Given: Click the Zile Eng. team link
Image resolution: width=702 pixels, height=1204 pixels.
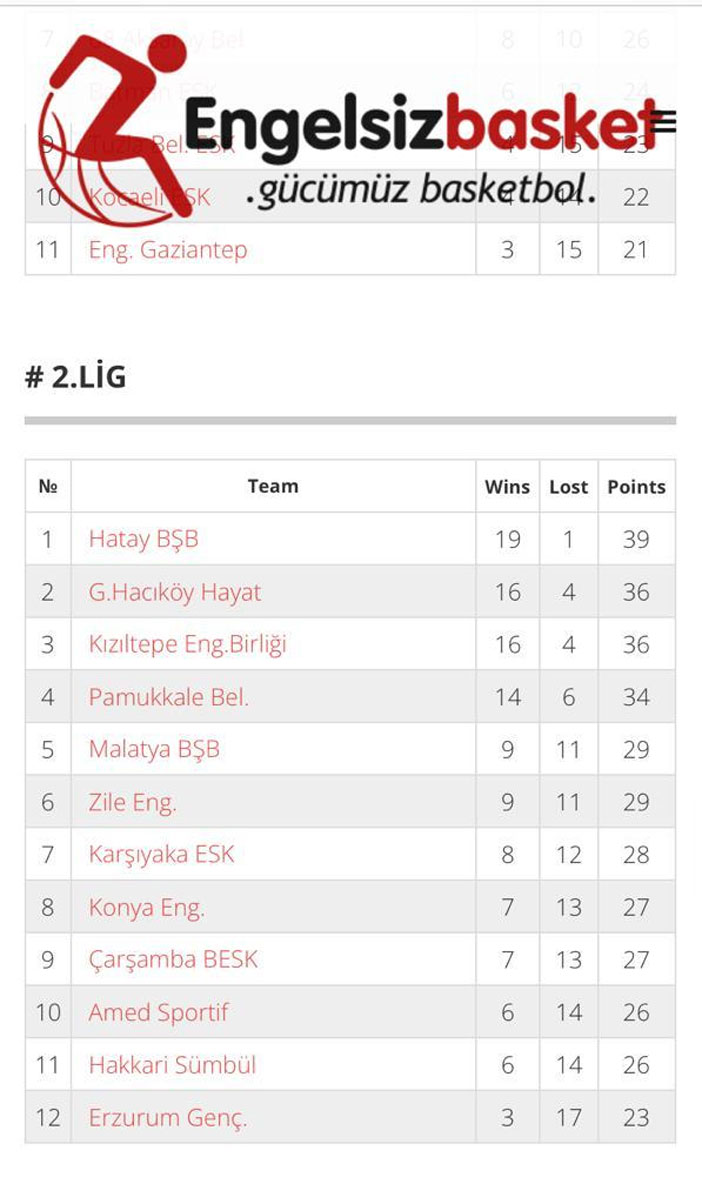Looking at the screenshot, I should point(132,802).
